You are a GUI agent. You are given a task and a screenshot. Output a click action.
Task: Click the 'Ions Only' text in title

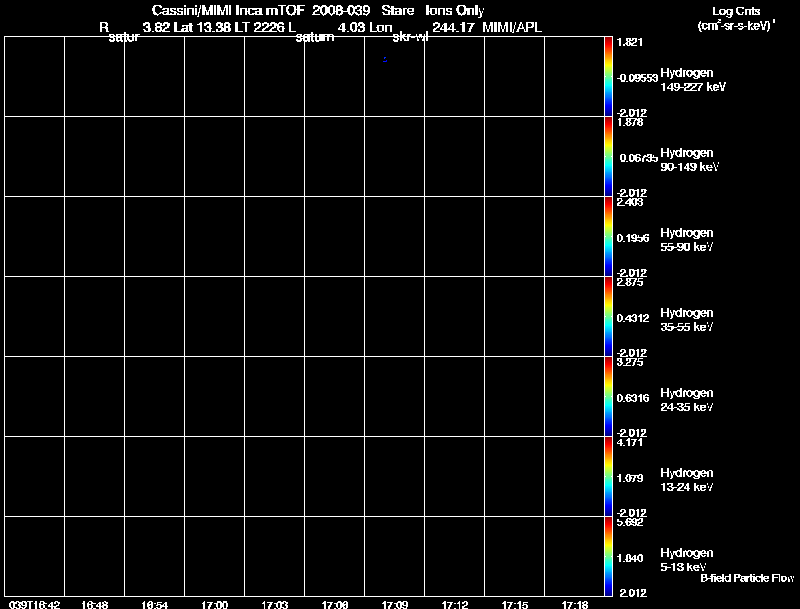click(x=455, y=11)
